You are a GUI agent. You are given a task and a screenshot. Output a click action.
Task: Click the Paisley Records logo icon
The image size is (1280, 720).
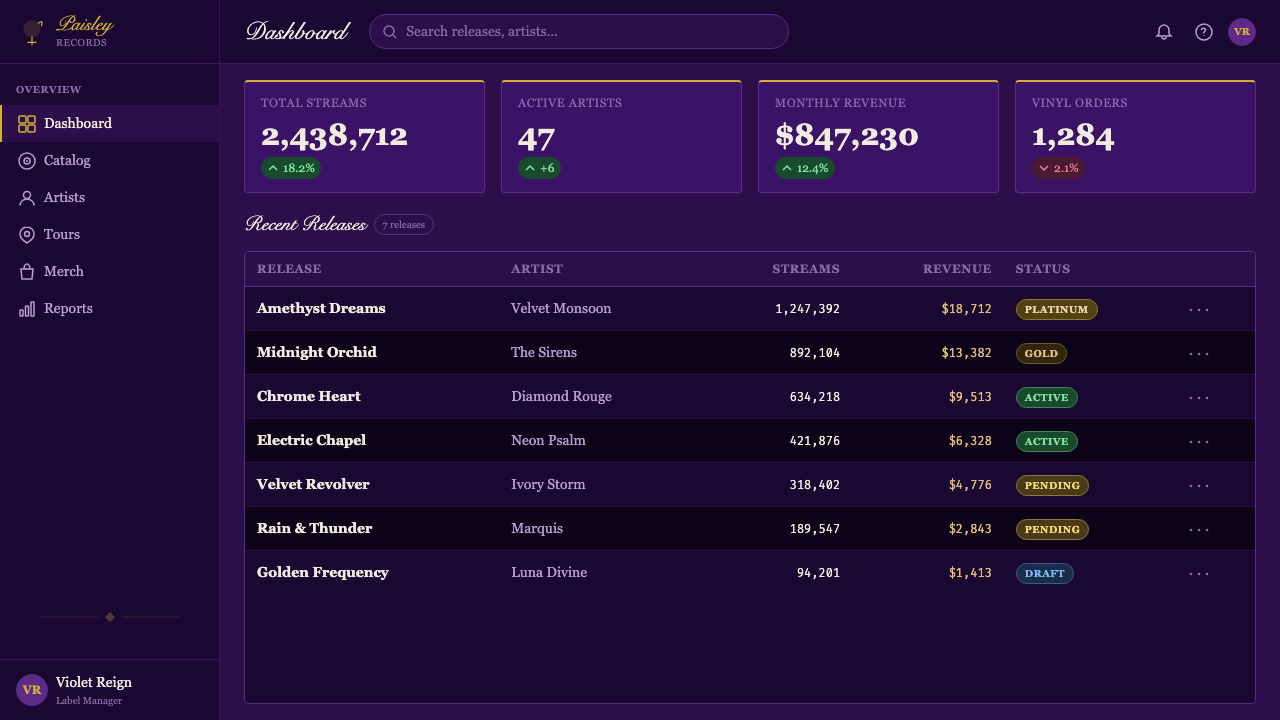[x=32, y=32]
